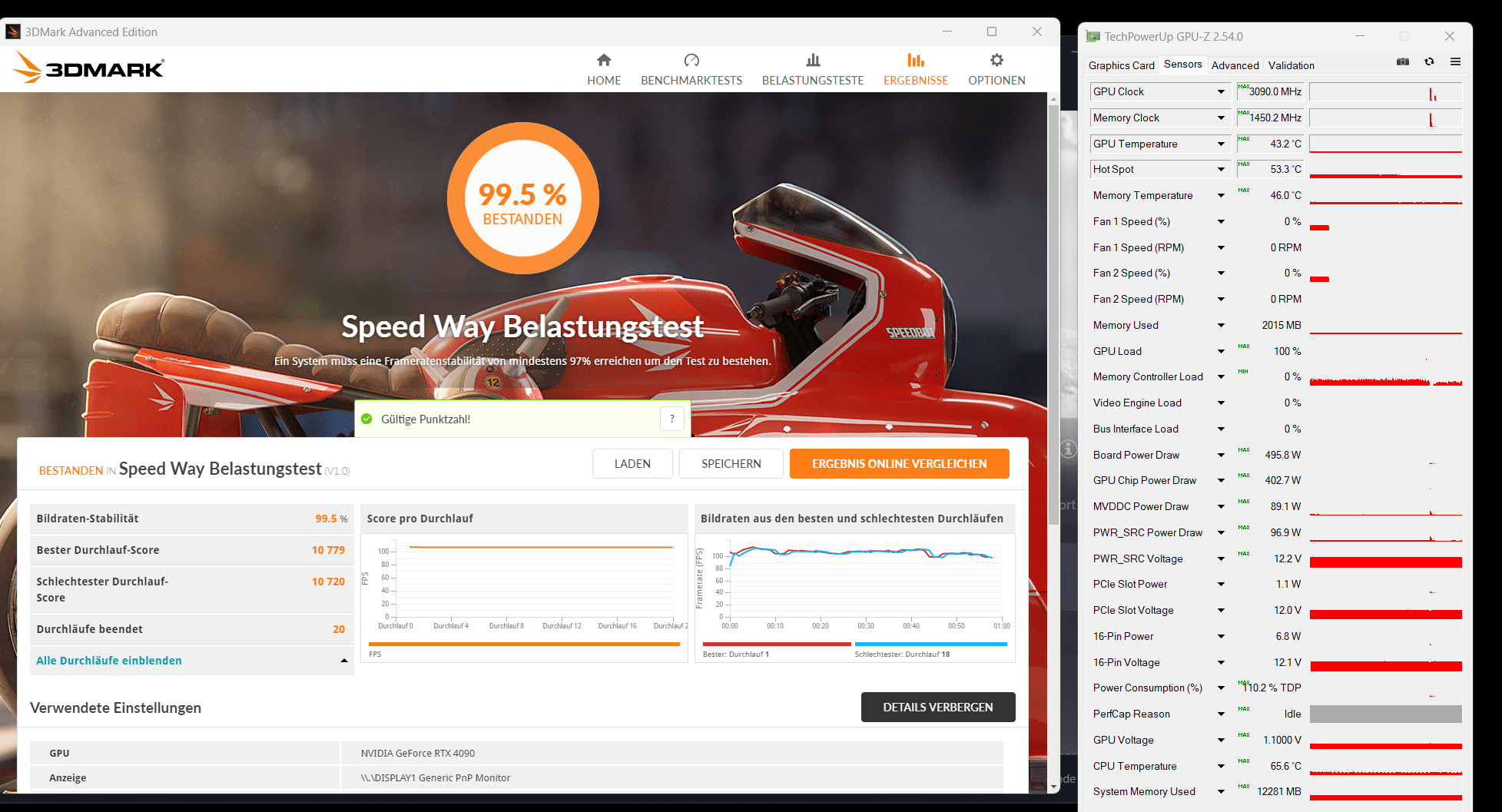Click the green valid score checkmark
Screen dimensions: 1502x812
[366, 419]
